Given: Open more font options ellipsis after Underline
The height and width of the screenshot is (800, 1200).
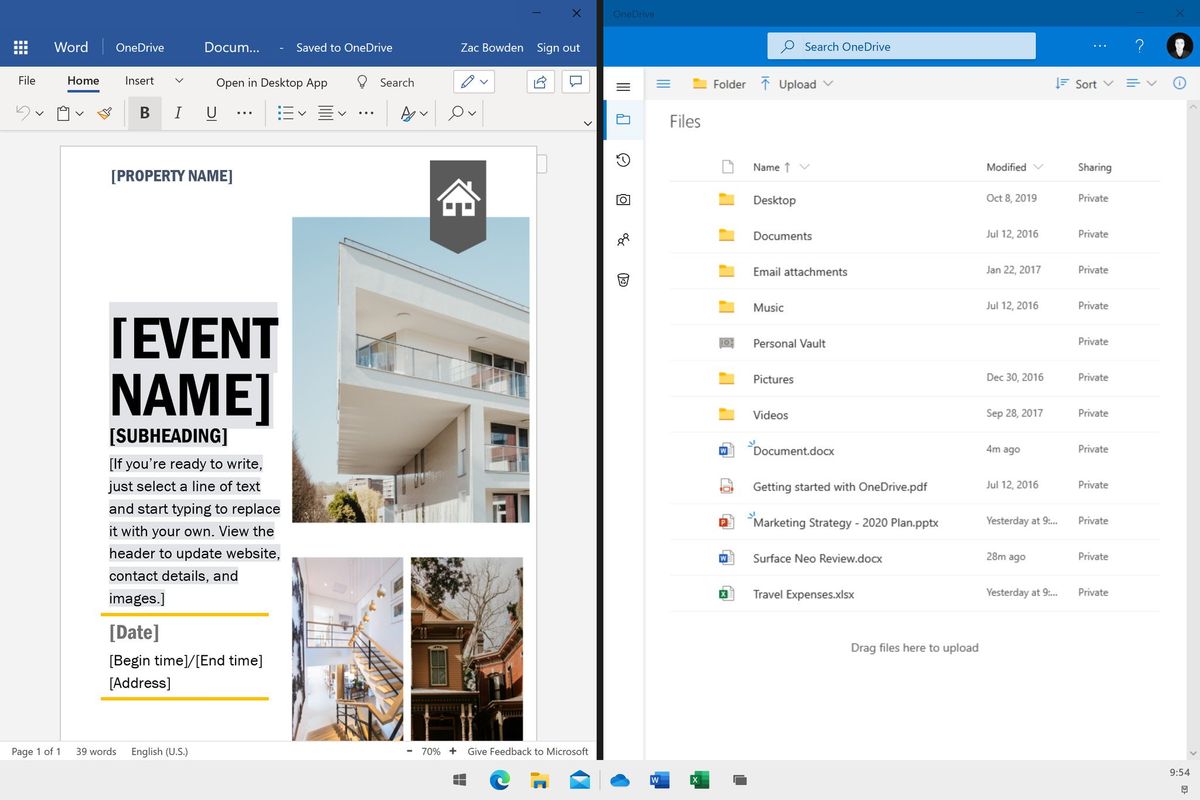Looking at the screenshot, I should [x=244, y=113].
